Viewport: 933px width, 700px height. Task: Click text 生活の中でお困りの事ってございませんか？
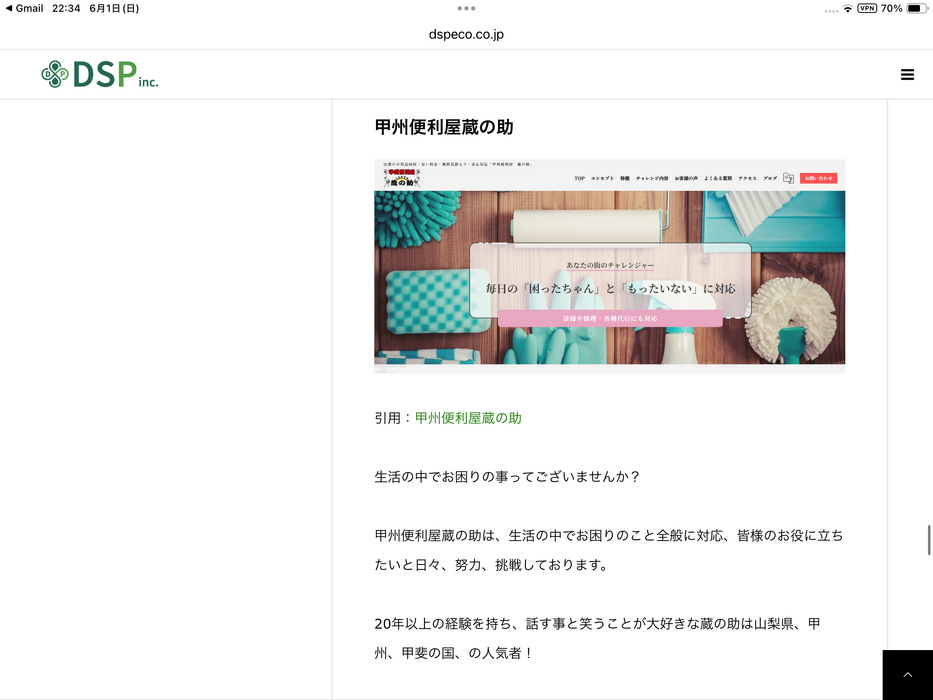508,477
